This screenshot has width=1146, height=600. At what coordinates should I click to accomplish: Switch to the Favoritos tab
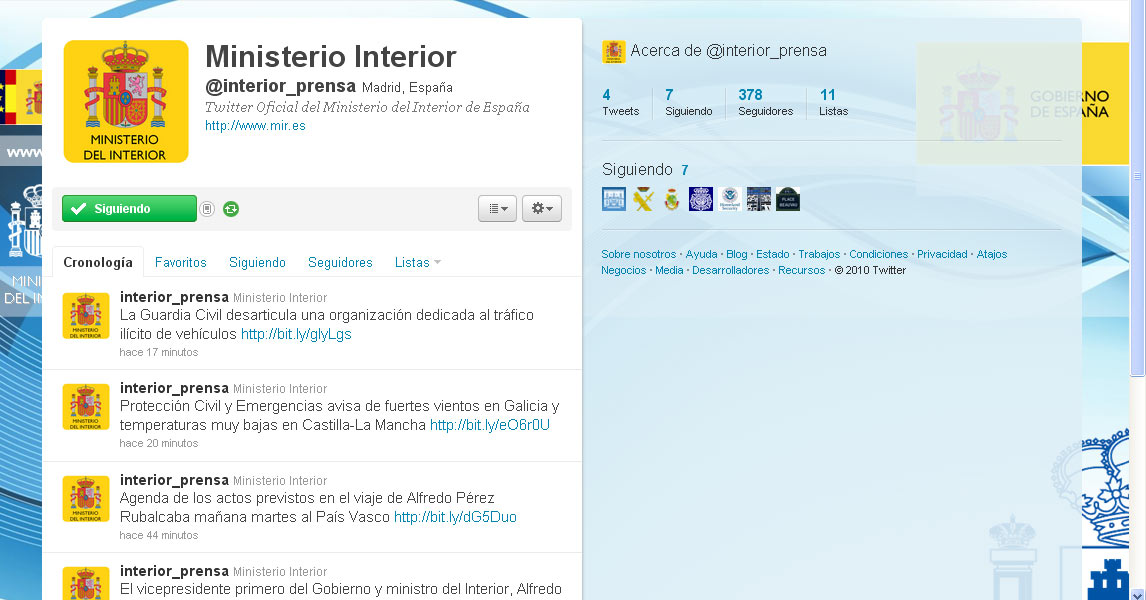180,263
